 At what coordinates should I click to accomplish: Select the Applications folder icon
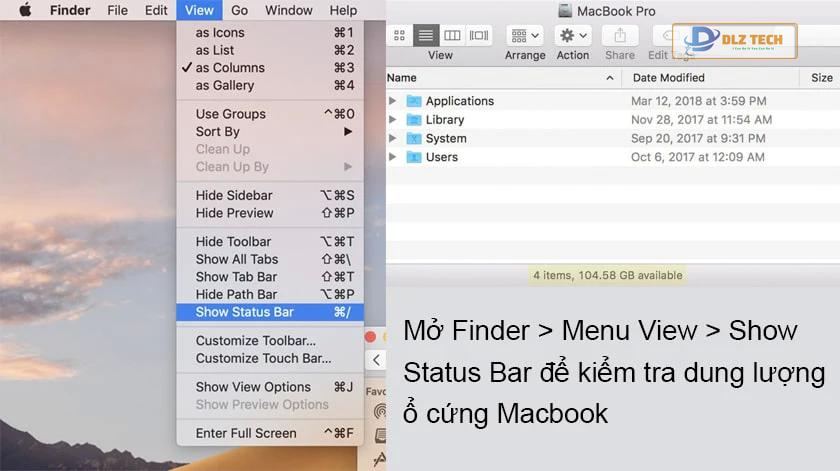[x=414, y=101]
